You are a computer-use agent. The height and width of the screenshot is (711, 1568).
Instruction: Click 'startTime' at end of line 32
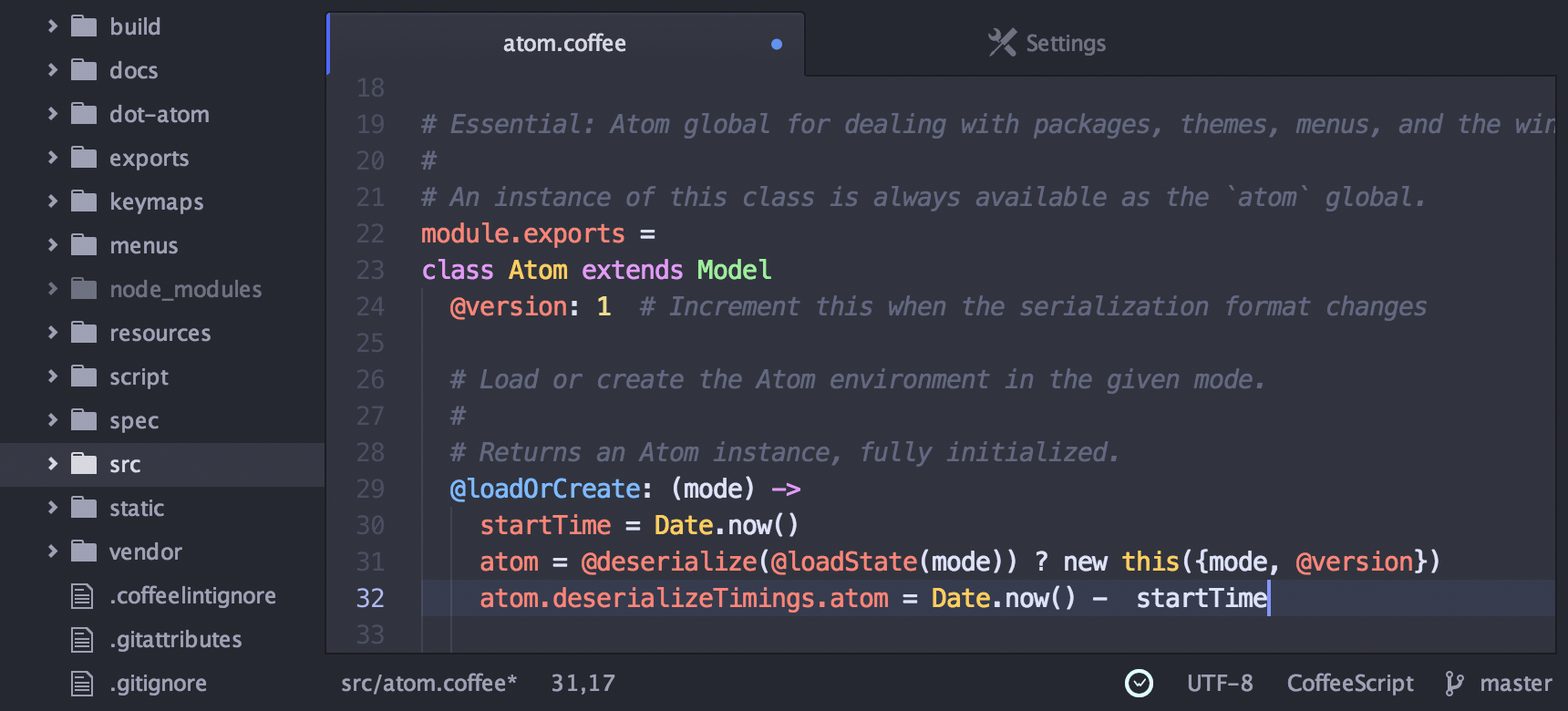point(1202,598)
